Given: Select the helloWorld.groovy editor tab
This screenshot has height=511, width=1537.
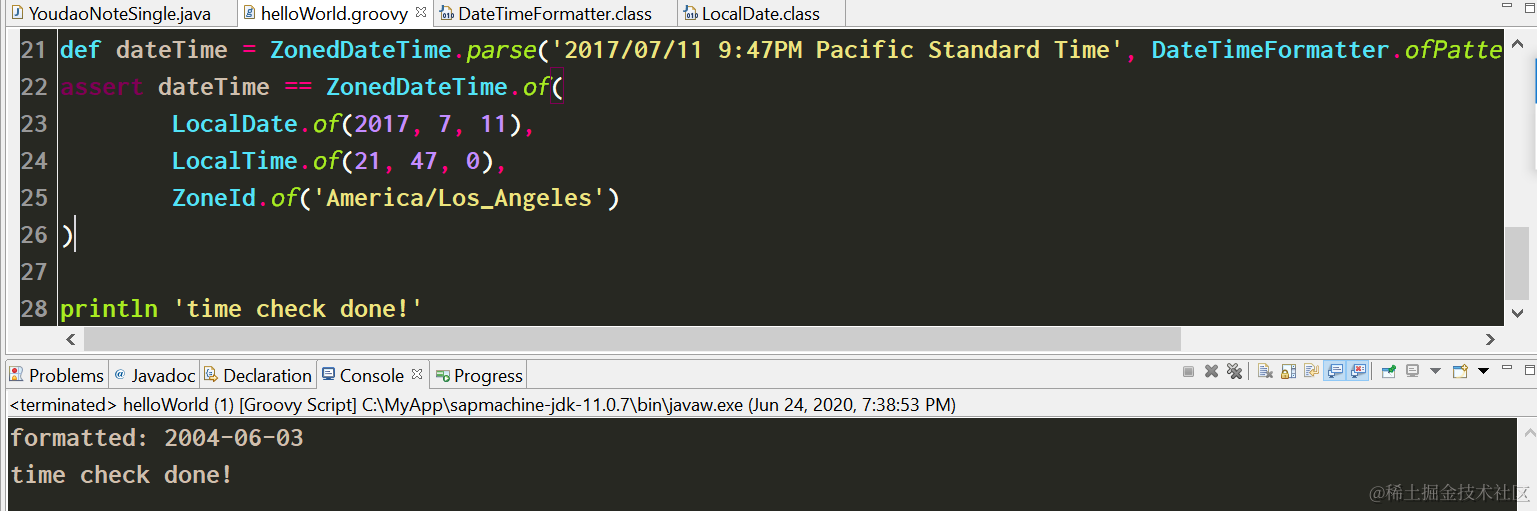Looking at the screenshot, I should (334, 14).
